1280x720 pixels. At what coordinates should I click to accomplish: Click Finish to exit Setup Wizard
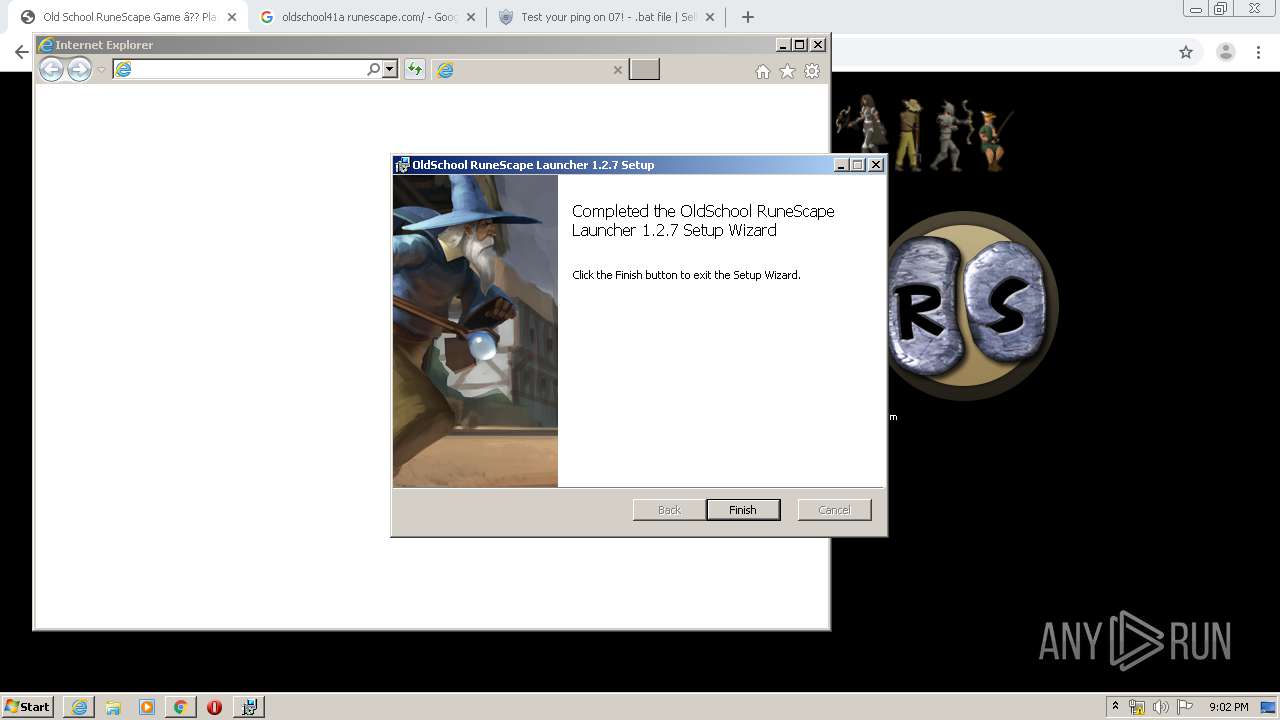[x=743, y=510]
